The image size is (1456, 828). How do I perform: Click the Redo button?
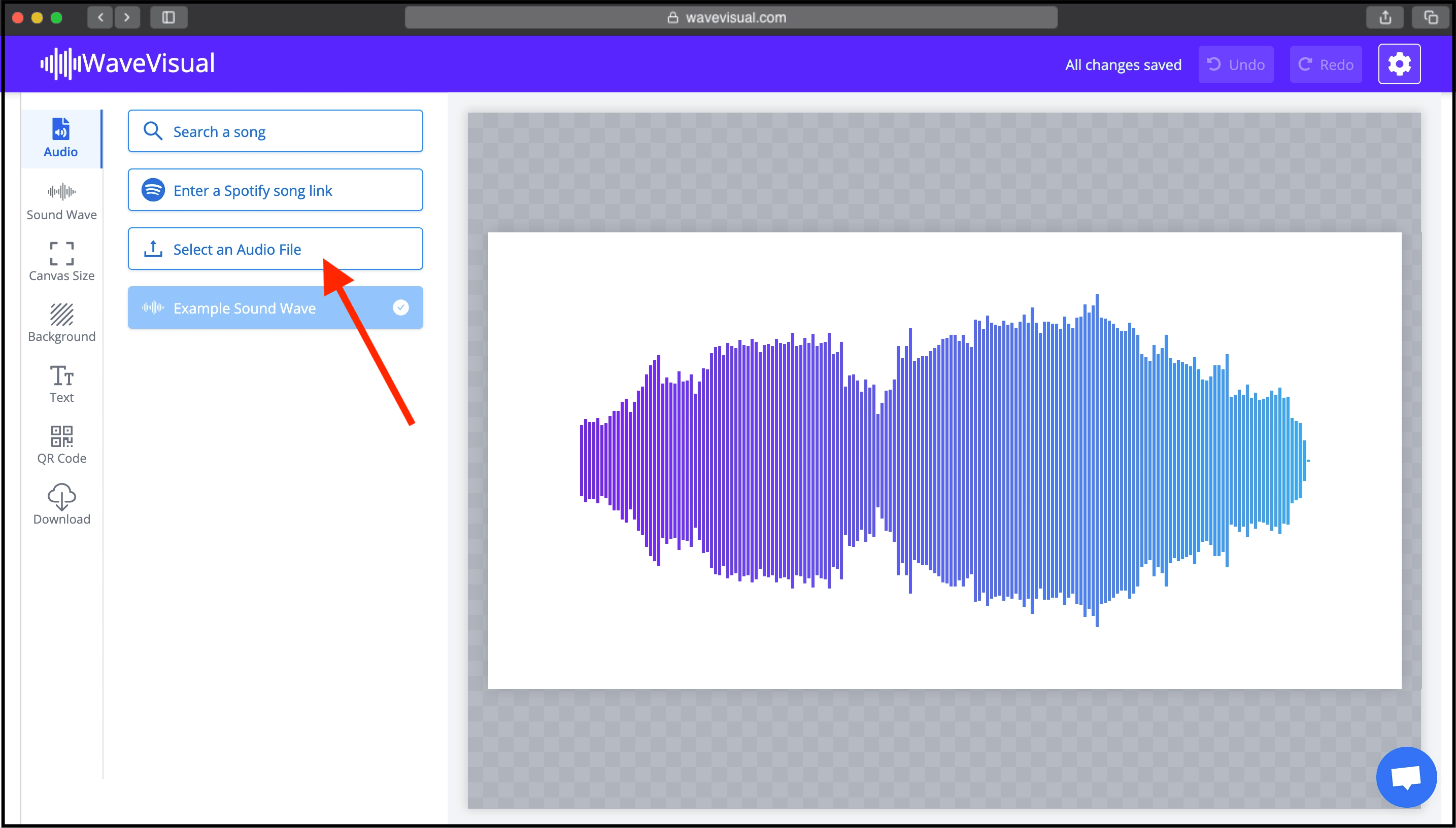point(1325,64)
